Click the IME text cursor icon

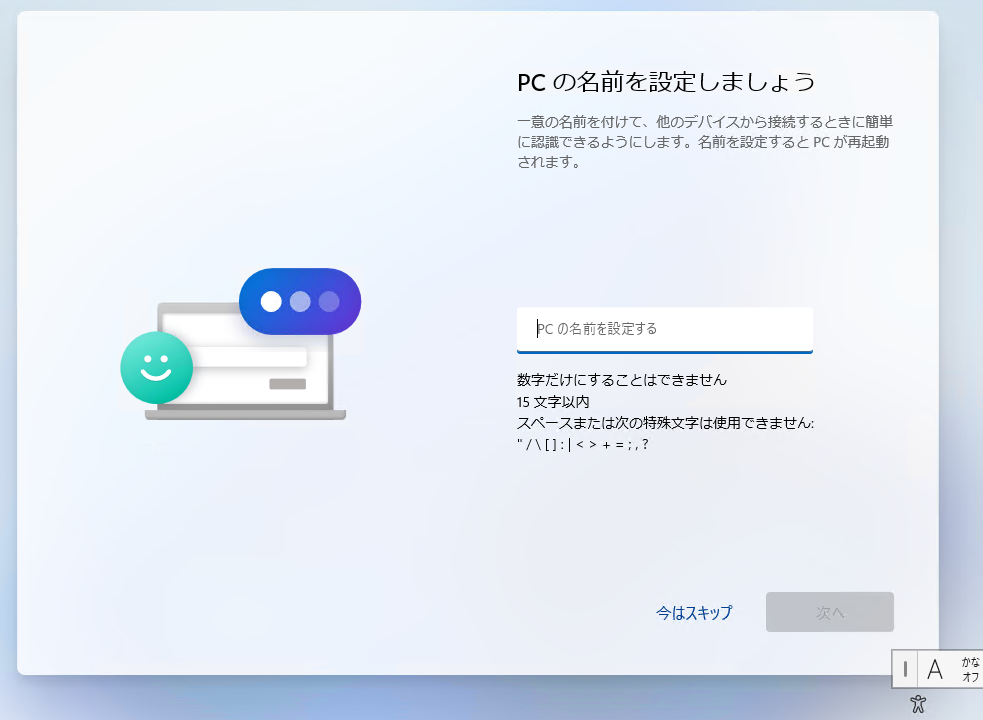pyautogui.click(x=905, y=670)
